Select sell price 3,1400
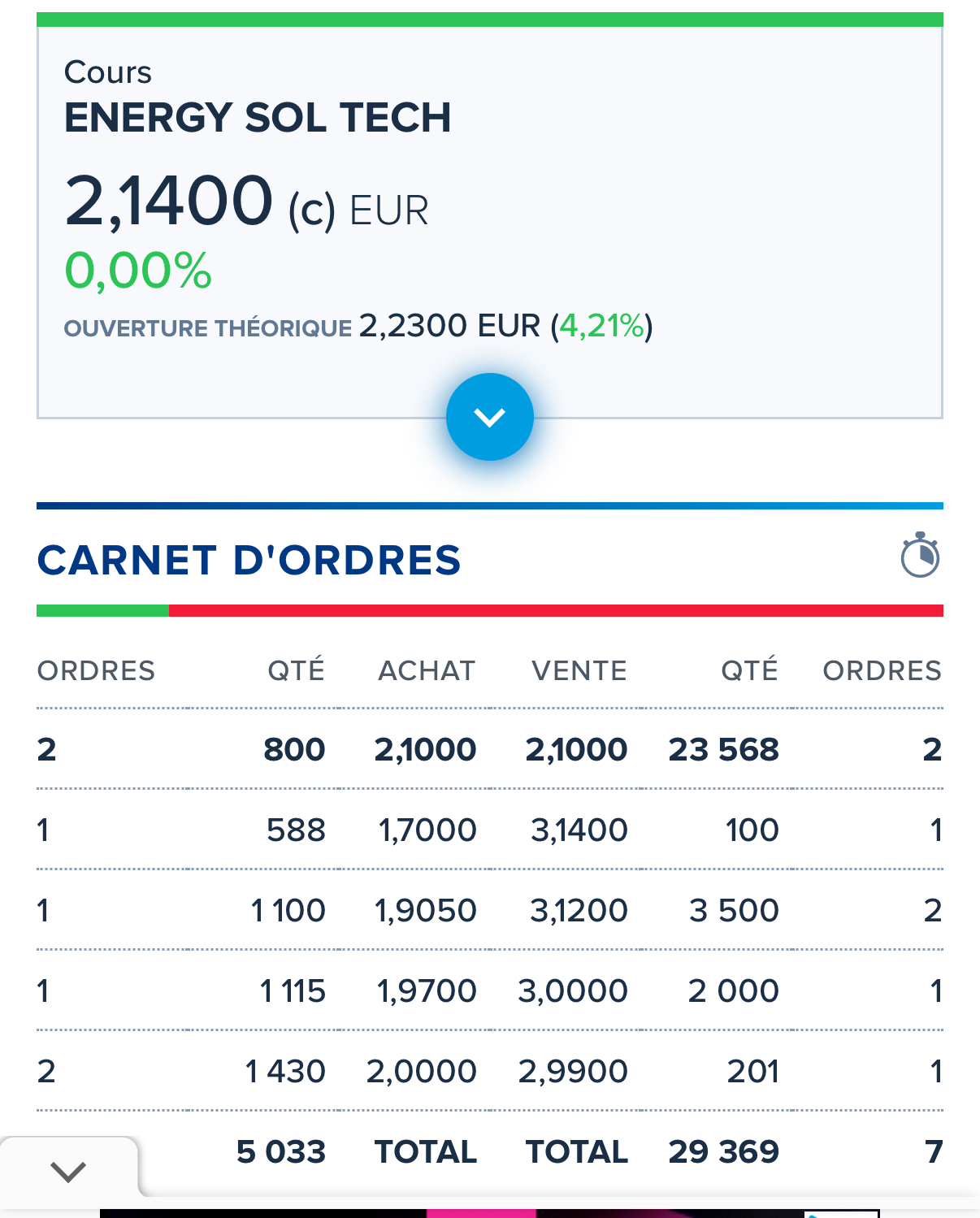The height and width of the screenshot is (1218, 980). coord(579,830)
